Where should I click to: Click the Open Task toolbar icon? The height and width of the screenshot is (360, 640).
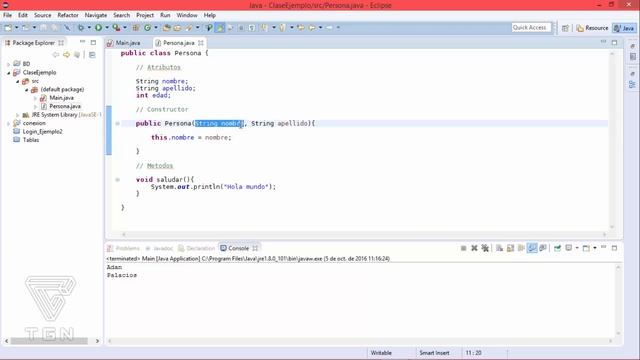point(177,27)
